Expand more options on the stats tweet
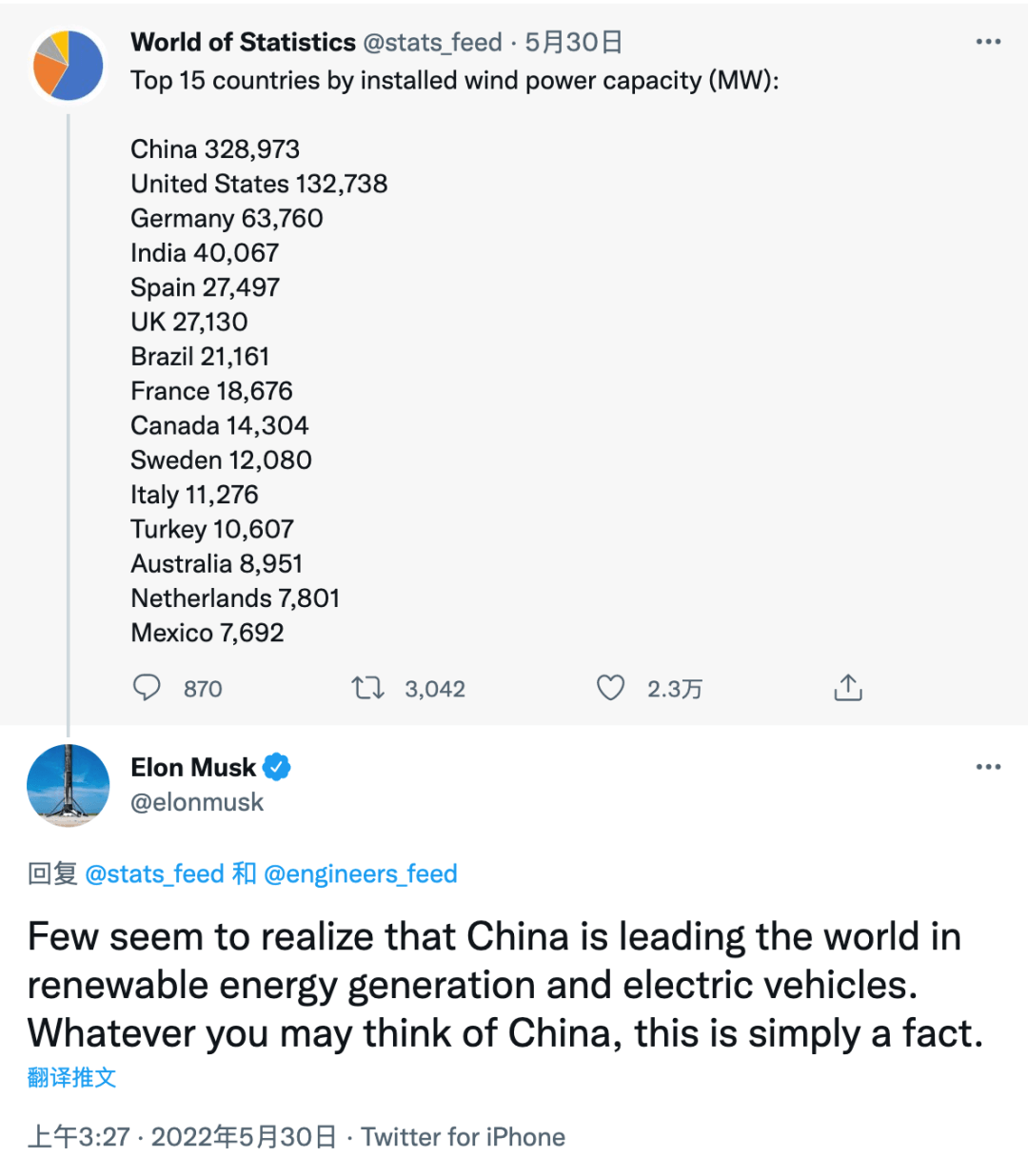1028x1176 pixels. click(x=988, y=42)
